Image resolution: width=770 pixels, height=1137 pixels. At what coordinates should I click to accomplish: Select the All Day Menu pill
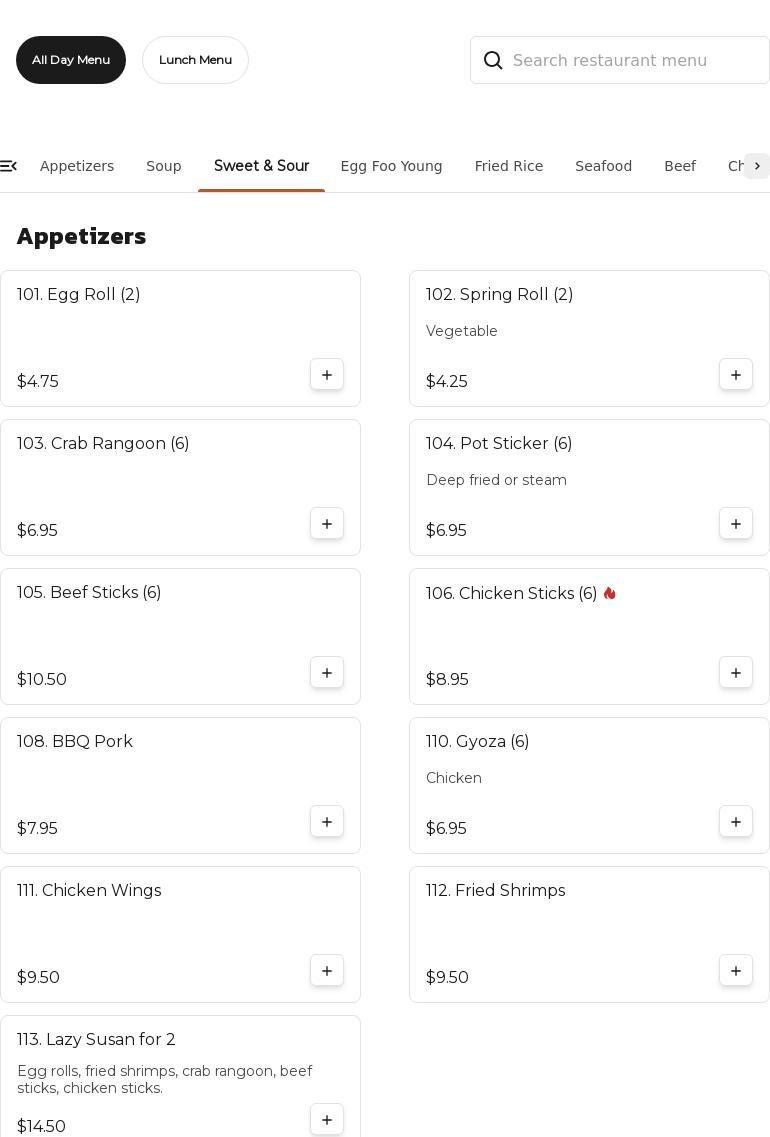pos(71,60)
